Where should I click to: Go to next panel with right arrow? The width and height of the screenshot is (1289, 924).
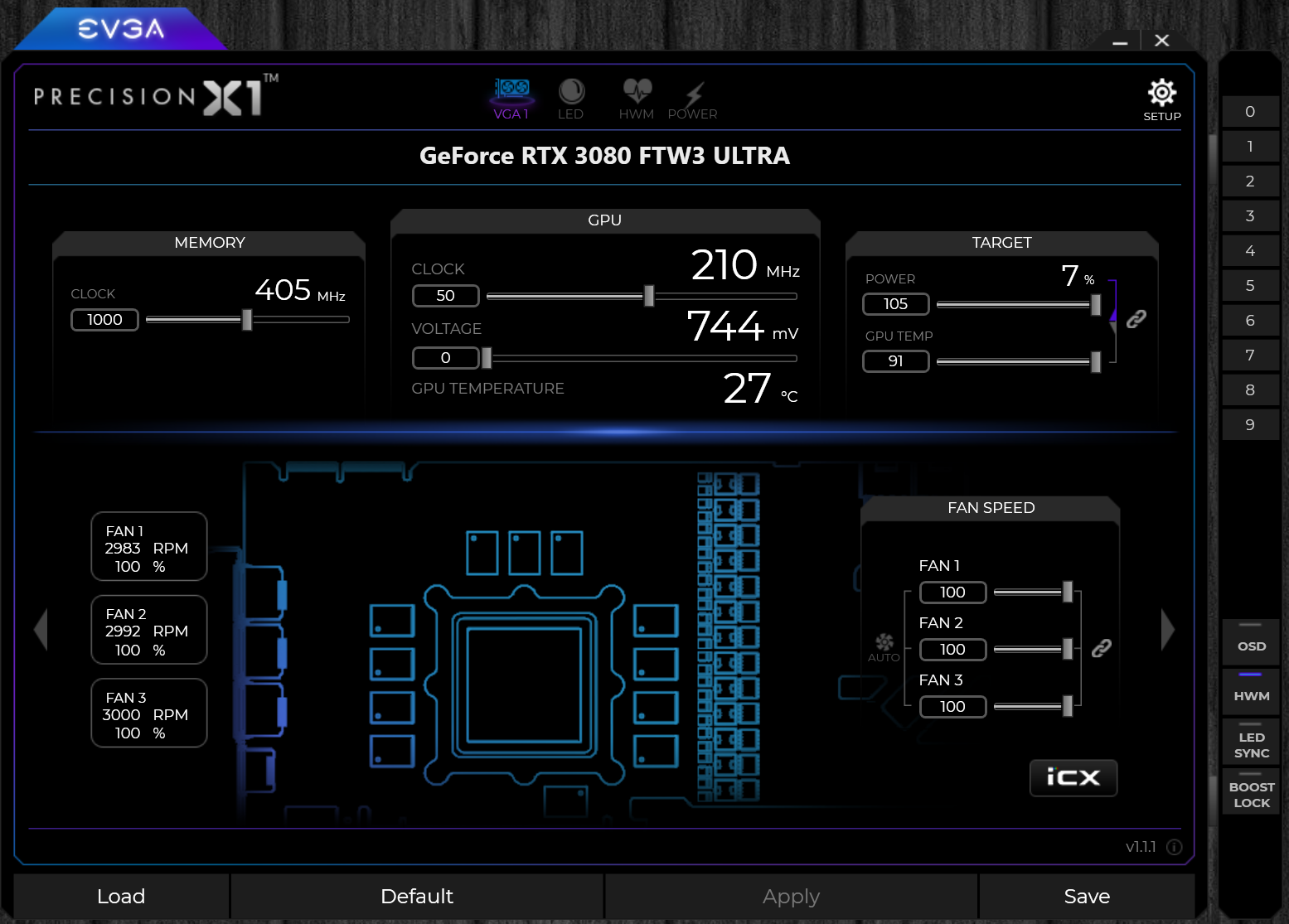pyautogui.click(x=1168, y=630)
